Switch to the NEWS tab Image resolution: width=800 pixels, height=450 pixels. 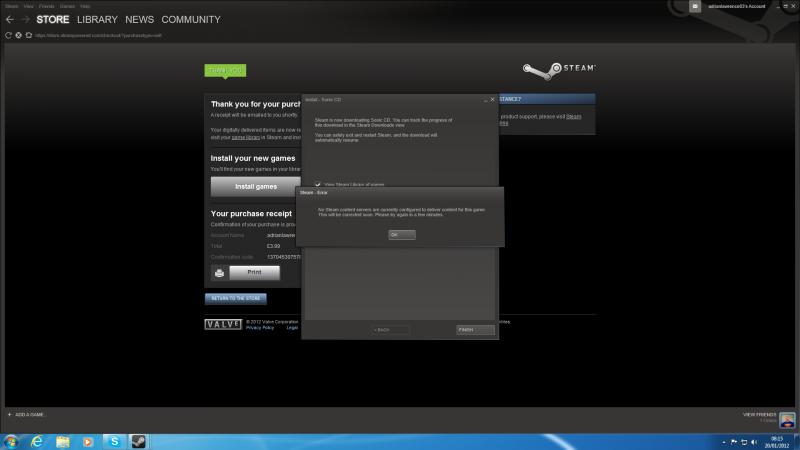(139, 19)
